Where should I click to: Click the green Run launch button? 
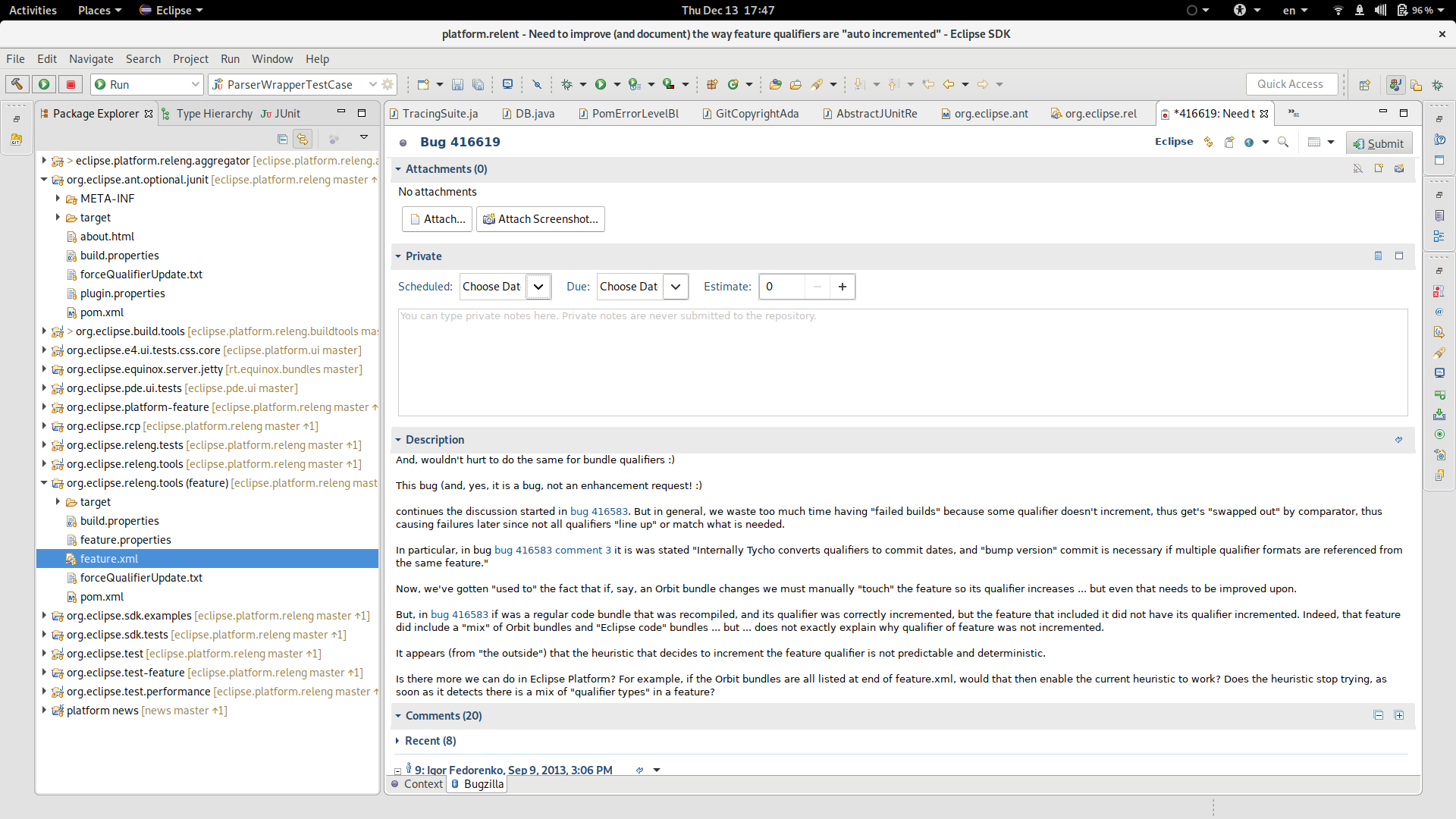pos(44,84)
